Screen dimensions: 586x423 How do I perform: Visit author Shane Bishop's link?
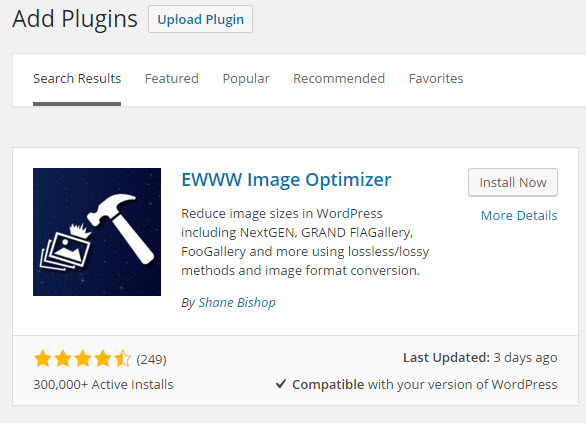point(237,302)
